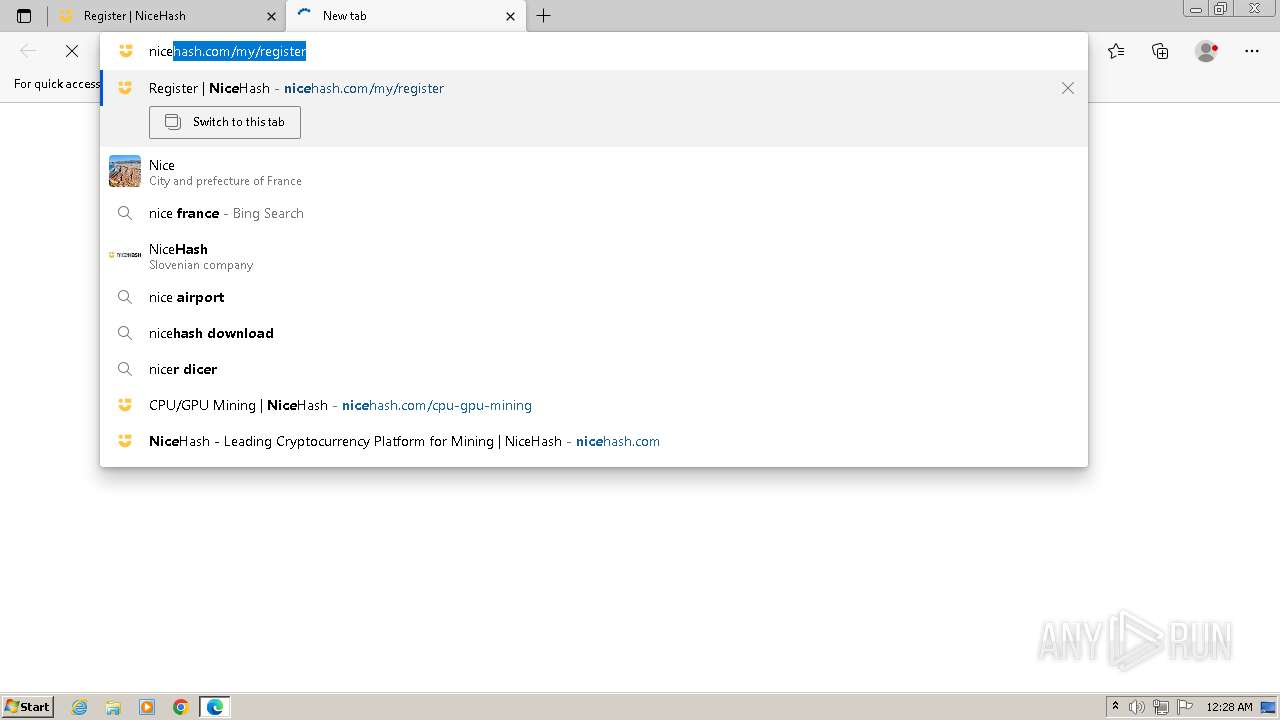Click NiceHash favicon of CPU/GPU Mining row
The image size is (1280, 720).
pyautogui.click(x=125, y=405)
